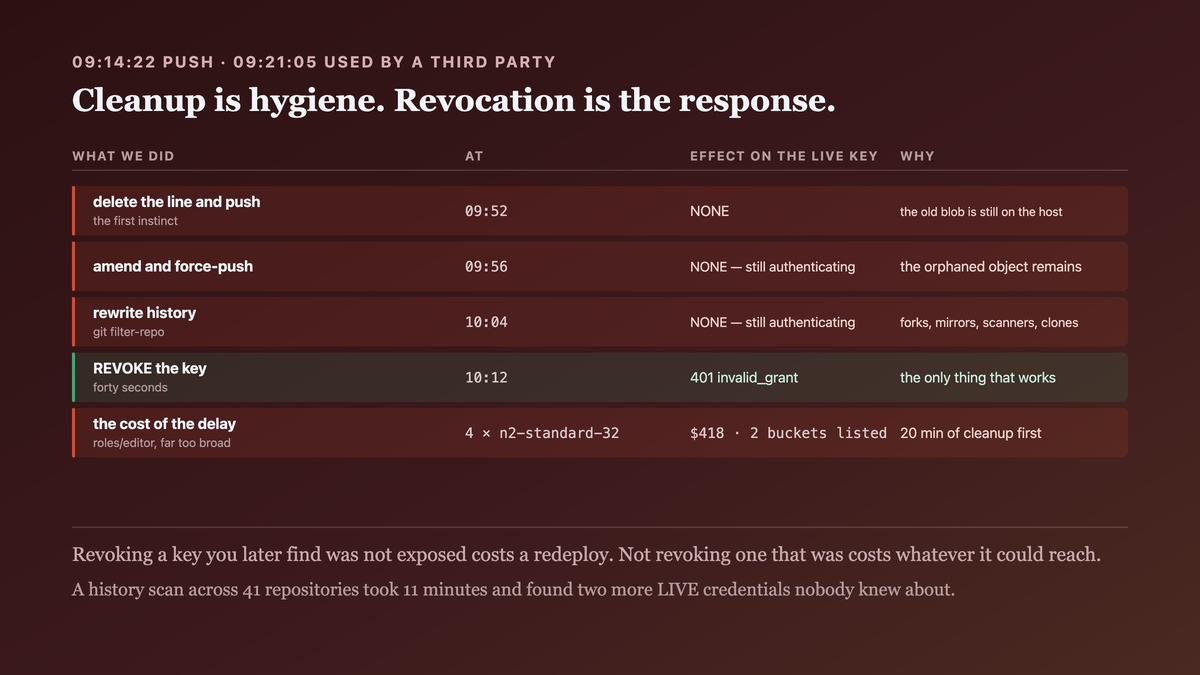Click the headline 'Cleanup is hygiene. Revocation is the response.'
This screenshot has width=1200, height=675.
[453, 101]
